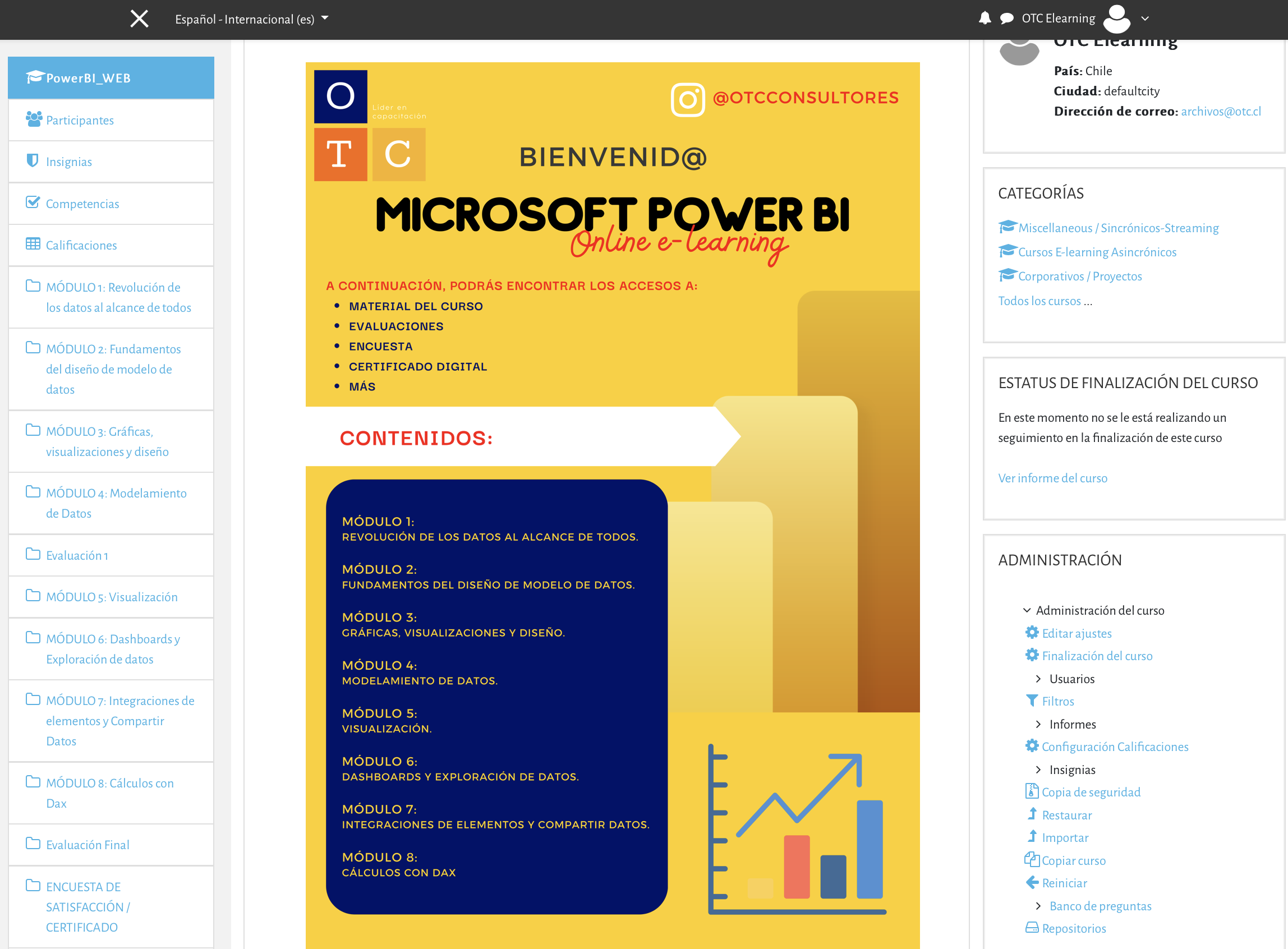Viewport: 1288px width, 949px height.
Task: Open the notifications bell icon
Action: 985,19
